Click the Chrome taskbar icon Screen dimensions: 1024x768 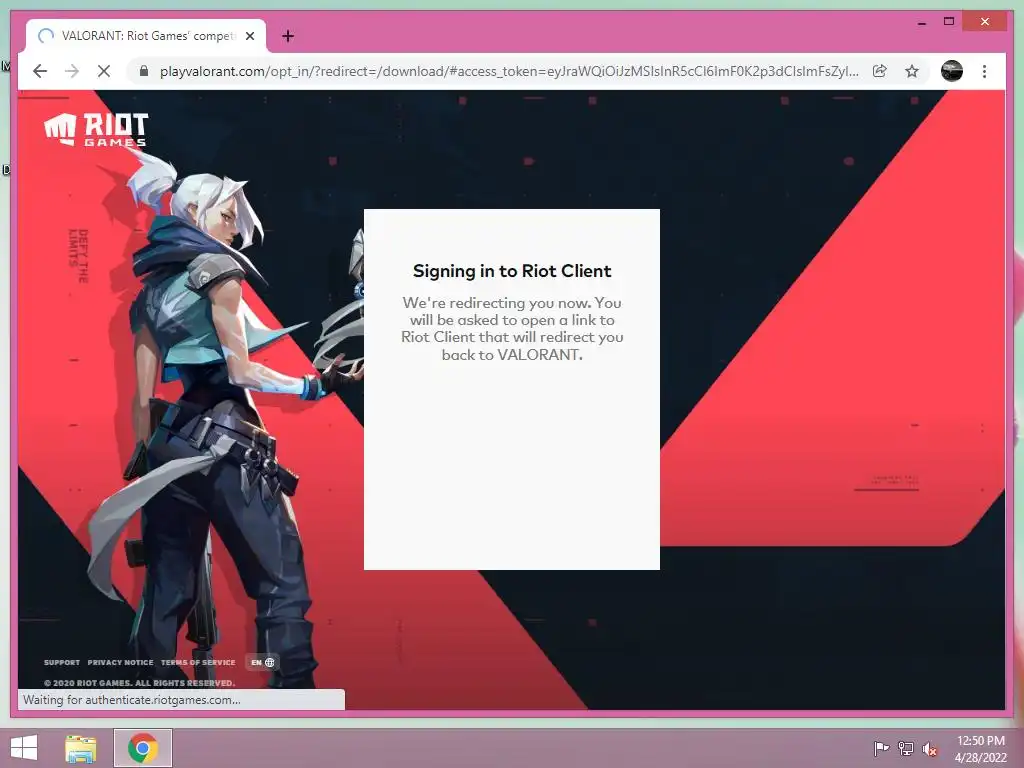pos(142,748)
